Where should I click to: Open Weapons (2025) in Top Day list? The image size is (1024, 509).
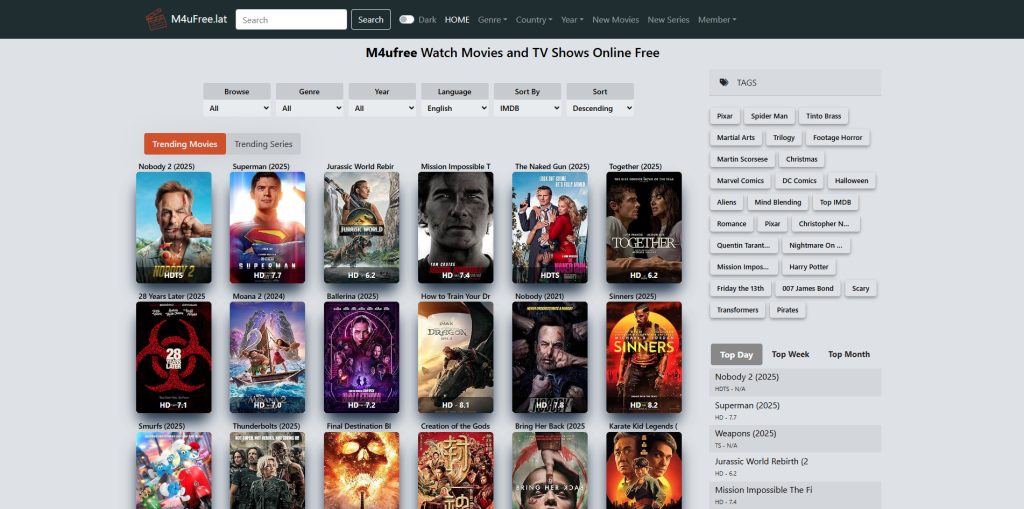[745, 434]
